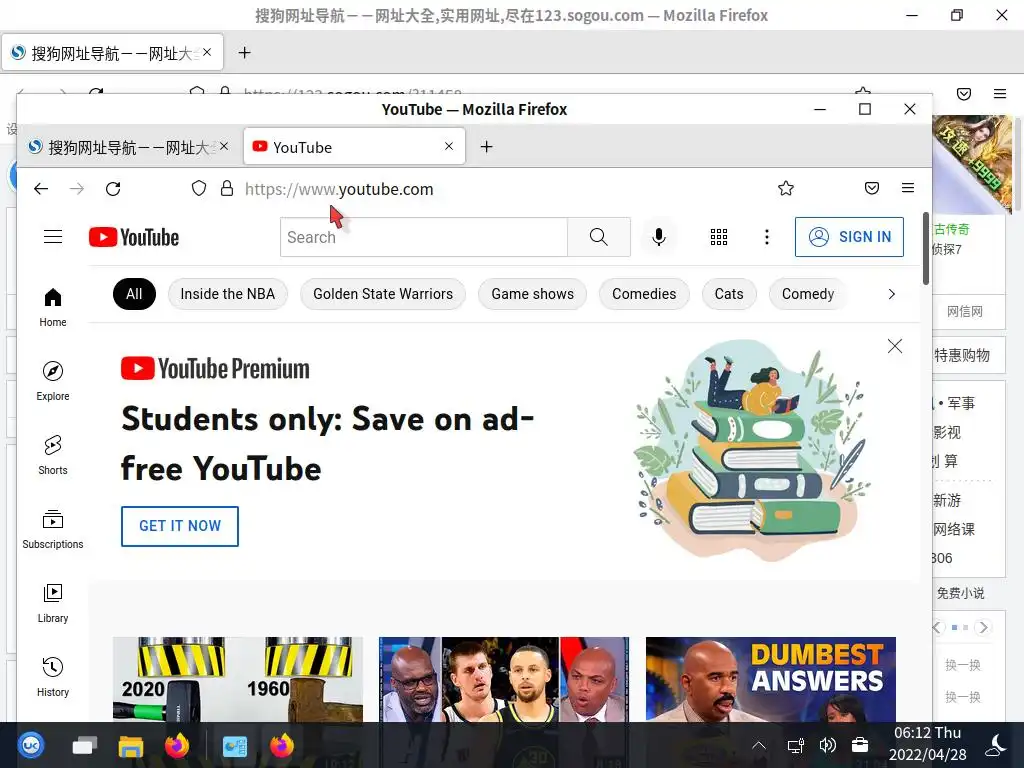The width and height of the screenshot is (1024, 768).
Task: Click the YouTube page vertical scrollbar
Action: click(926, 248)
